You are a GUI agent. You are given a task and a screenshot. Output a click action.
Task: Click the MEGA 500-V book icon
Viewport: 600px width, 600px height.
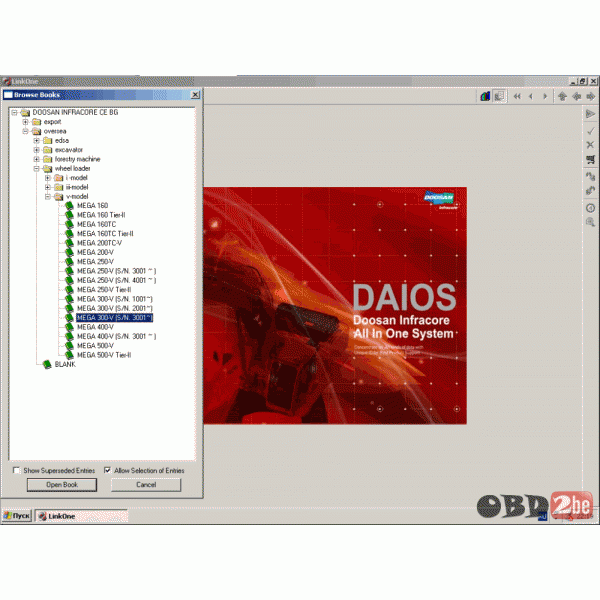[69, 346]
